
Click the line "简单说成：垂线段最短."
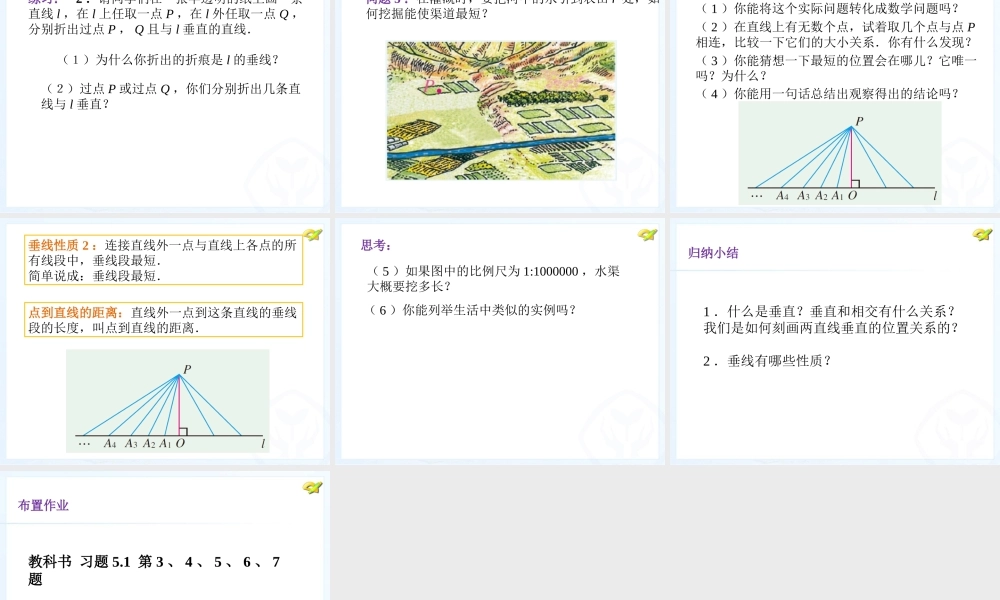(x=94, y=276)
